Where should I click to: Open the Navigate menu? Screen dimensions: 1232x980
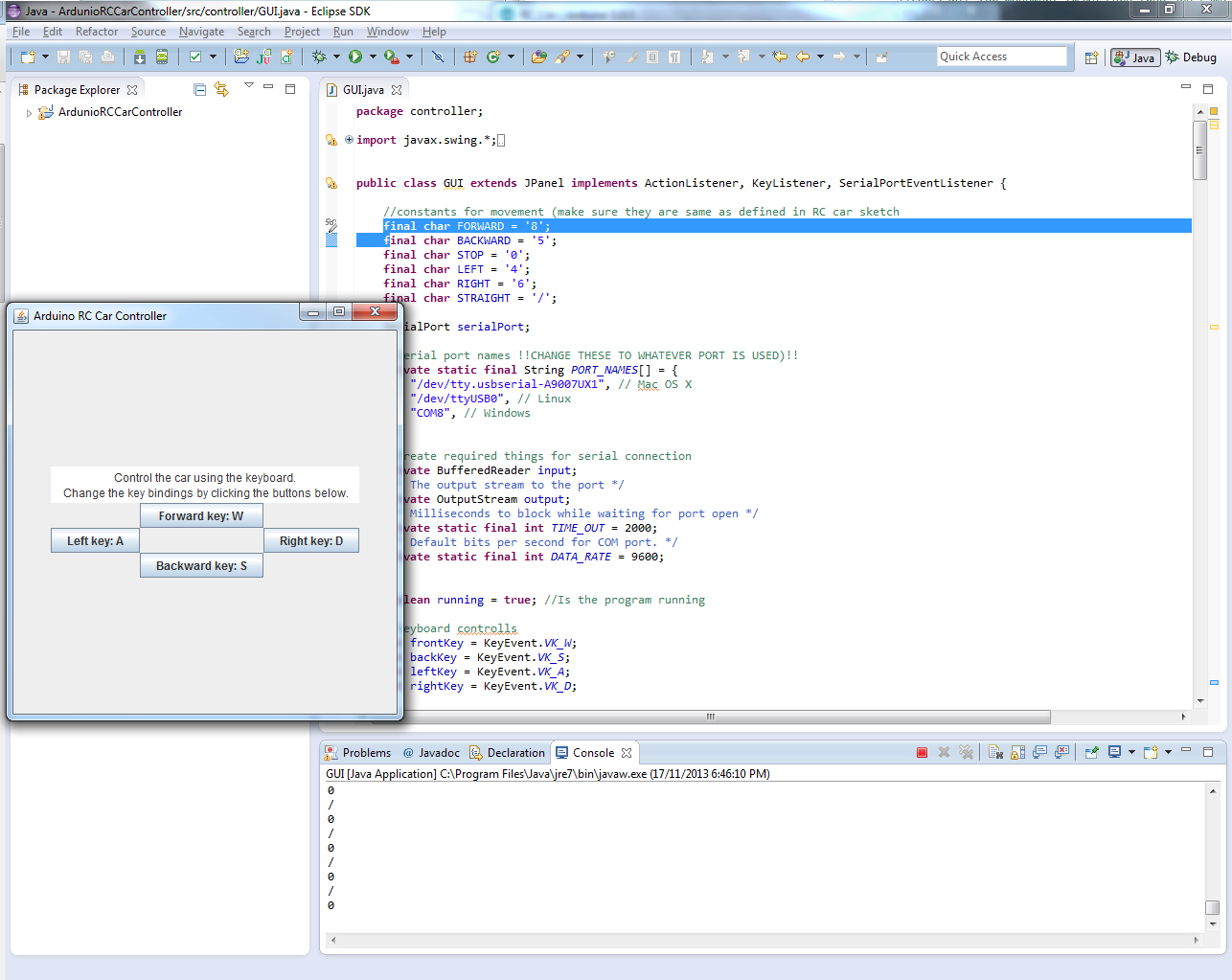click(x=201, y=32)
